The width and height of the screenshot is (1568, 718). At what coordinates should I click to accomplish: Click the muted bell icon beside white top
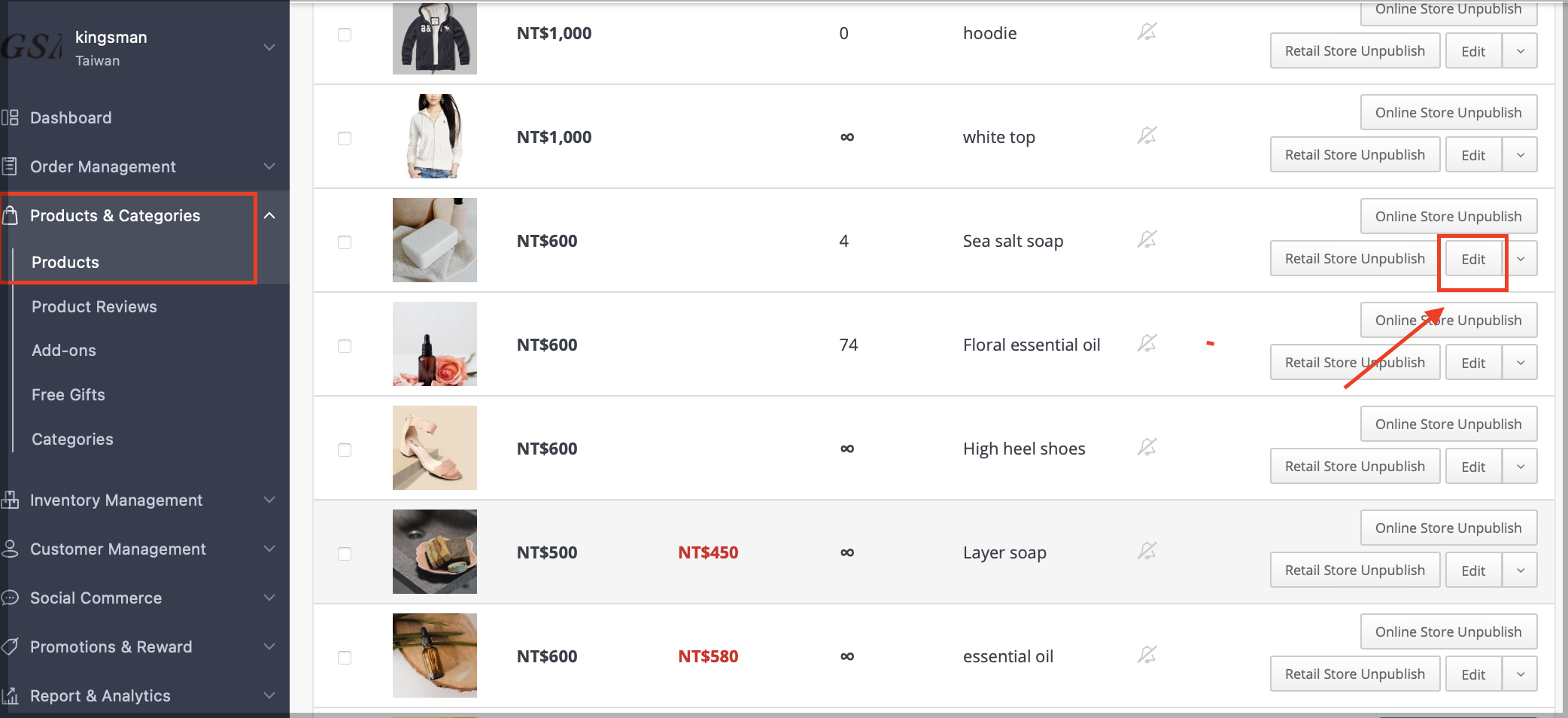click(x=1147, y=135)
